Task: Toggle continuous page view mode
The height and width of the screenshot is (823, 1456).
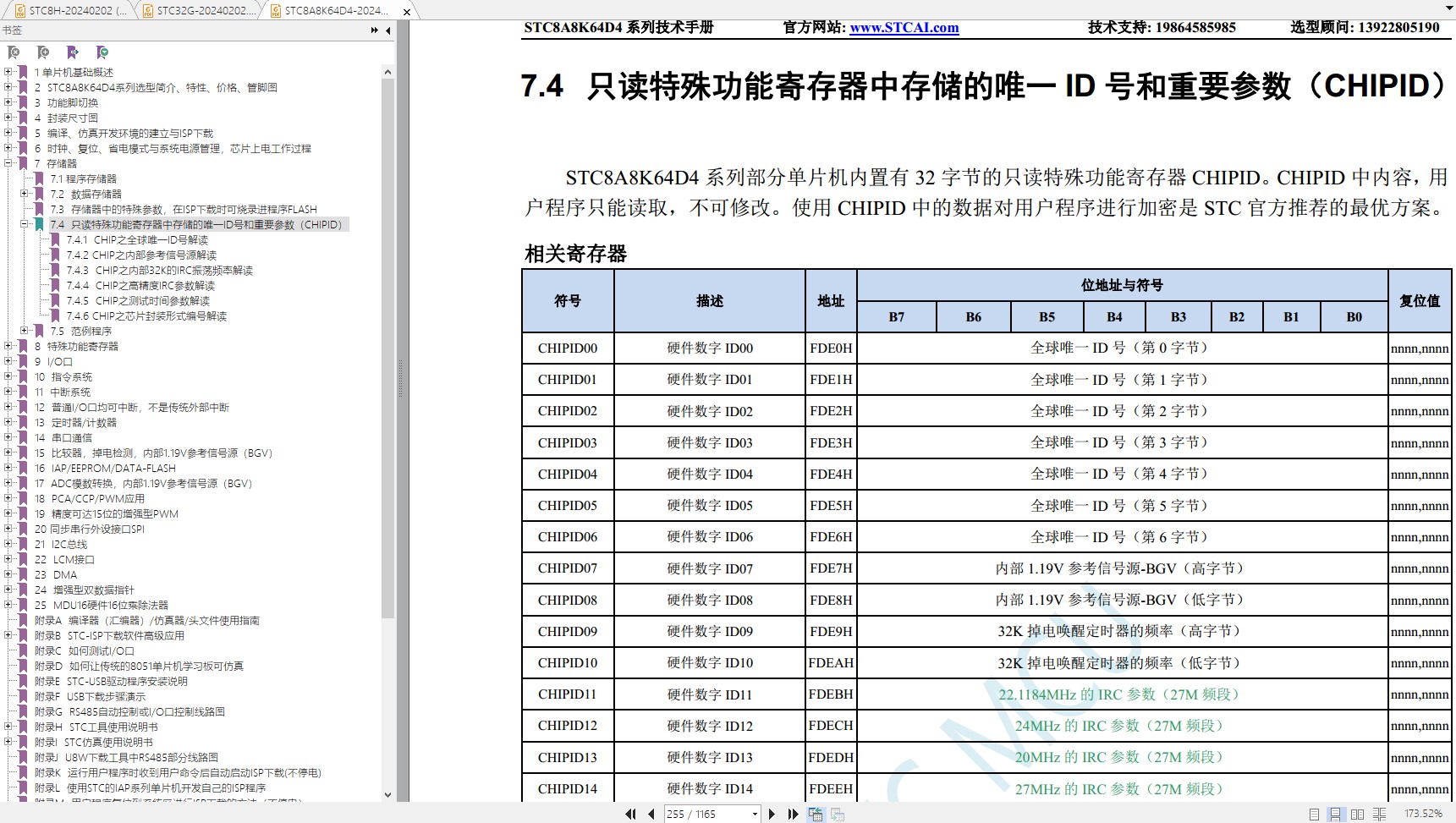Action: (1335, 814)
